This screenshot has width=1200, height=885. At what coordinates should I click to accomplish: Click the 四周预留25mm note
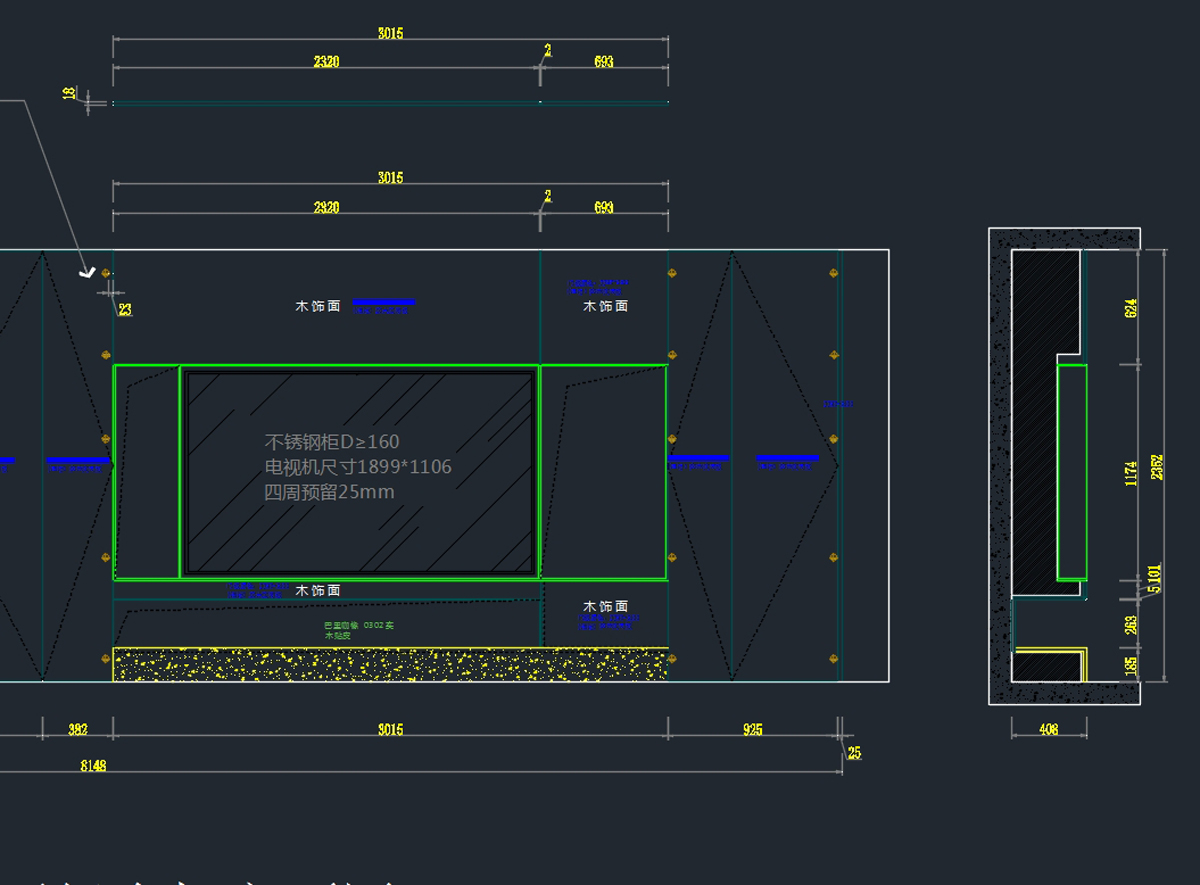(x=329, y=492)
